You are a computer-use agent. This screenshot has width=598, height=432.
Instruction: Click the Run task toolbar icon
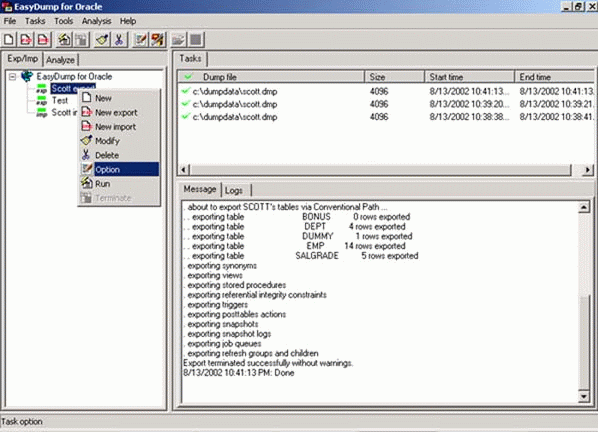tap(64, 40)
